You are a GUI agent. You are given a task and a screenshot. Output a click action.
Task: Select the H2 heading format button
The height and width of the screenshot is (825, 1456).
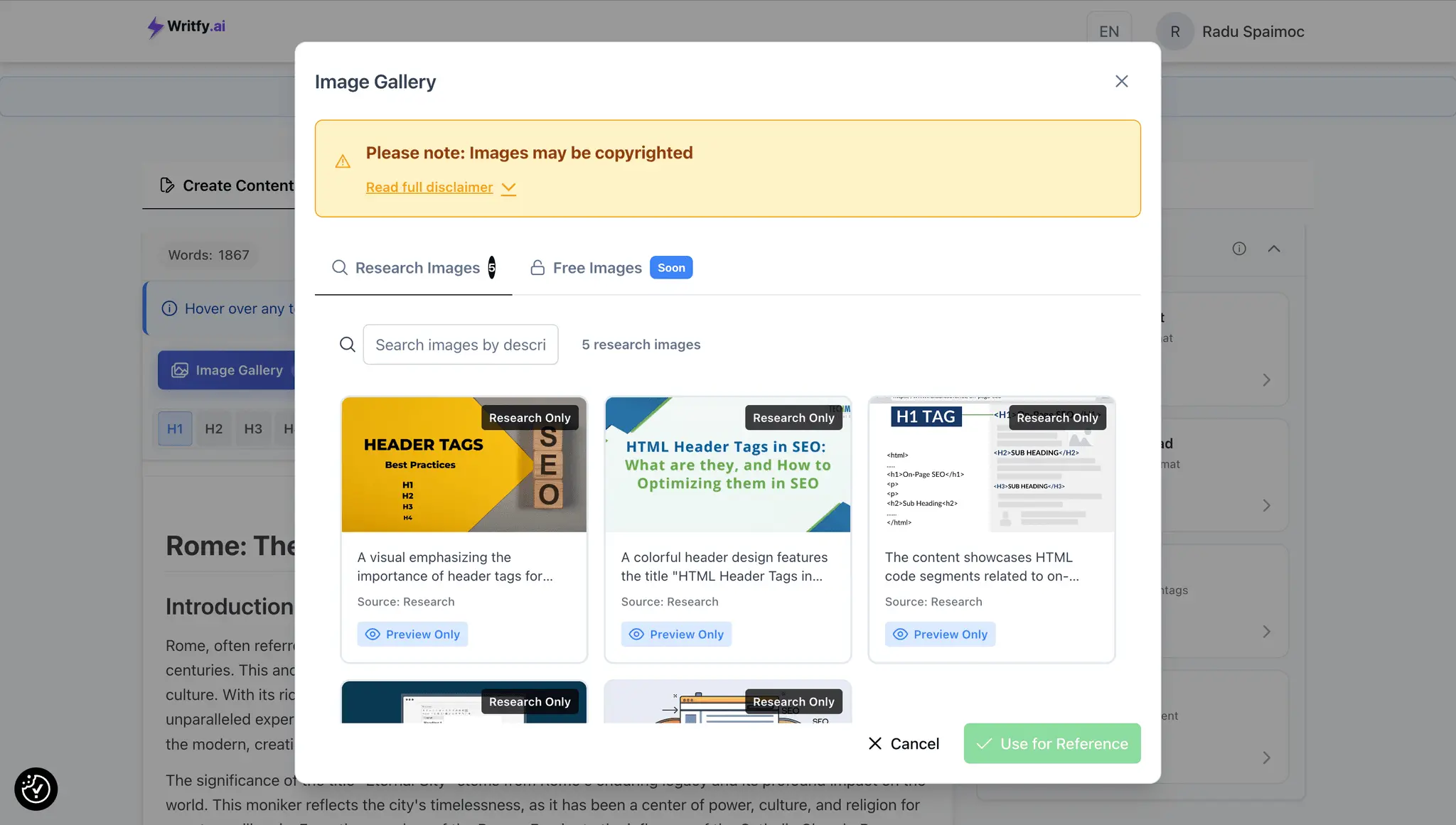pyautogui.click(x=213, y=428)
